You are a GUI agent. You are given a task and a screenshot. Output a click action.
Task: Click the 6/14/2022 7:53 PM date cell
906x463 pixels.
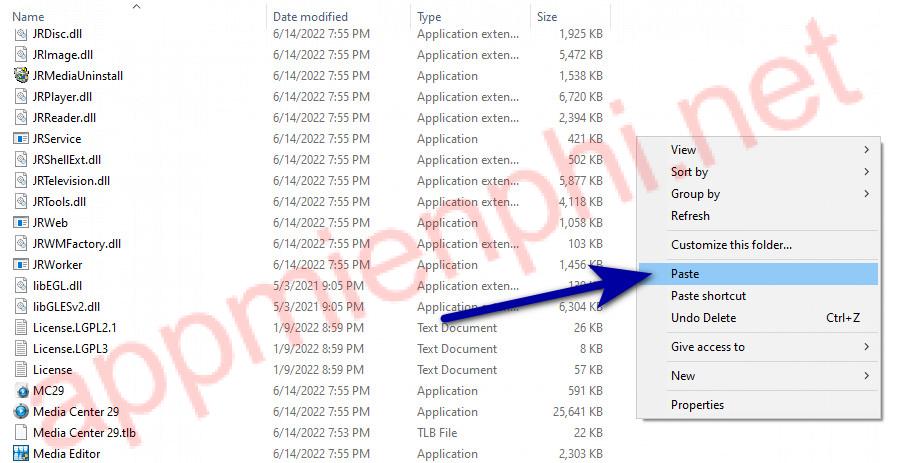point(321,432)
